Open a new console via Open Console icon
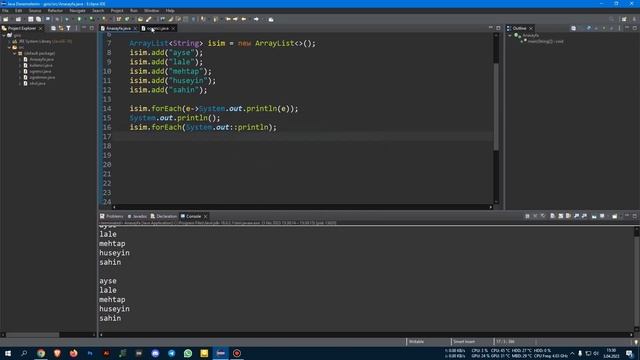Viewport: 640px width, 360px height. pos(615,216)
